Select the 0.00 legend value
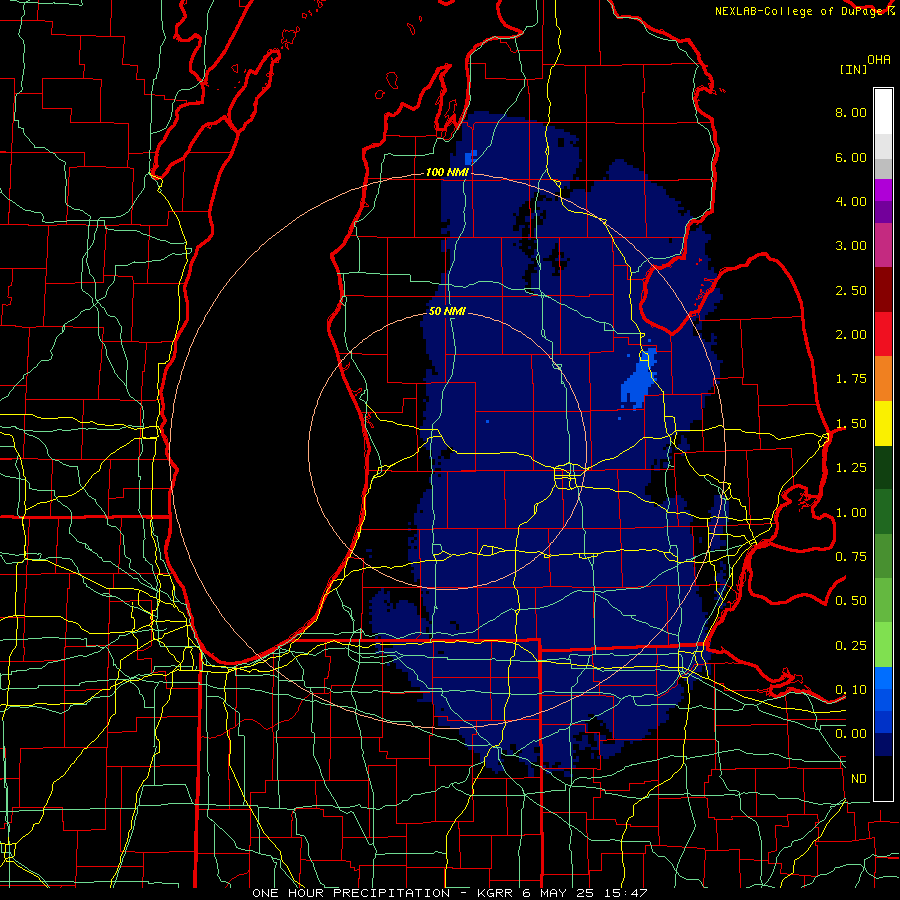 851,734
